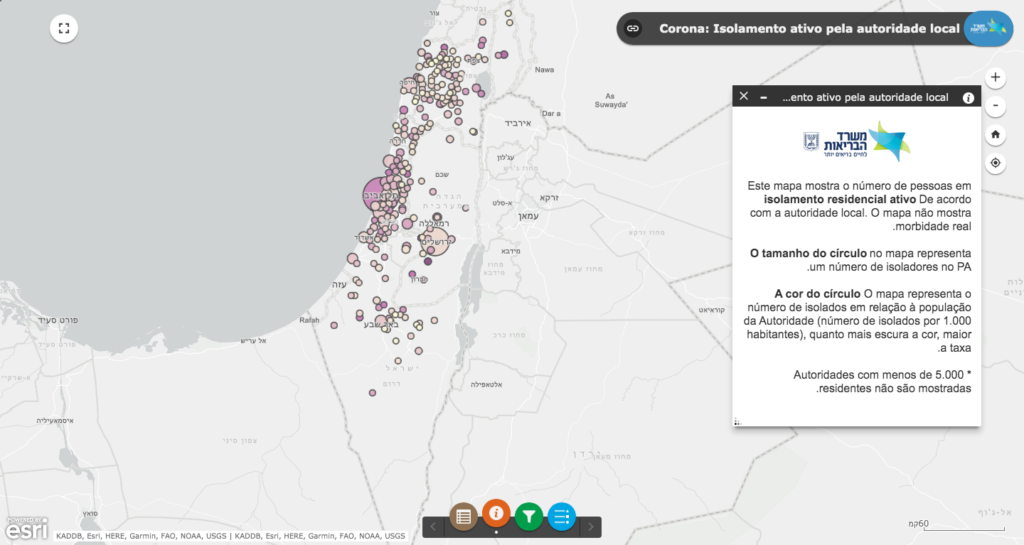Open the brown attribute table widget
Screen dimensions: 1024x545
(x=464, y=517)
